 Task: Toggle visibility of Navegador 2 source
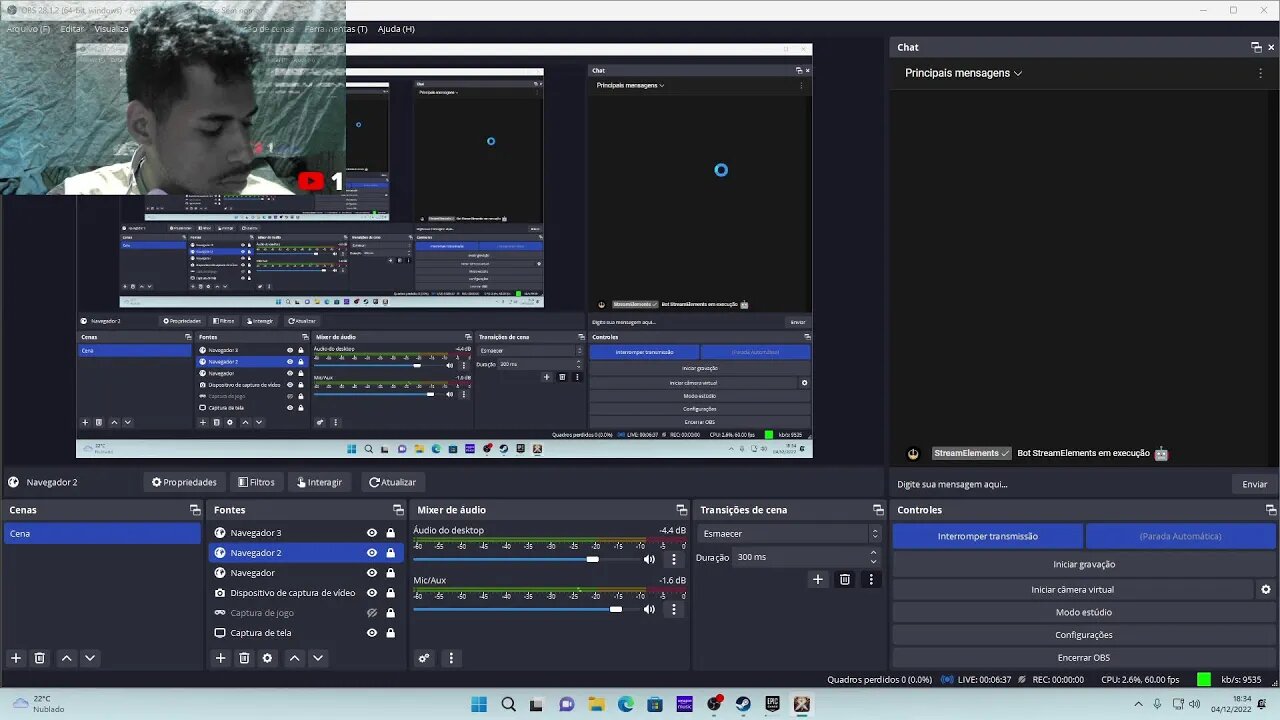coord(372,553)
